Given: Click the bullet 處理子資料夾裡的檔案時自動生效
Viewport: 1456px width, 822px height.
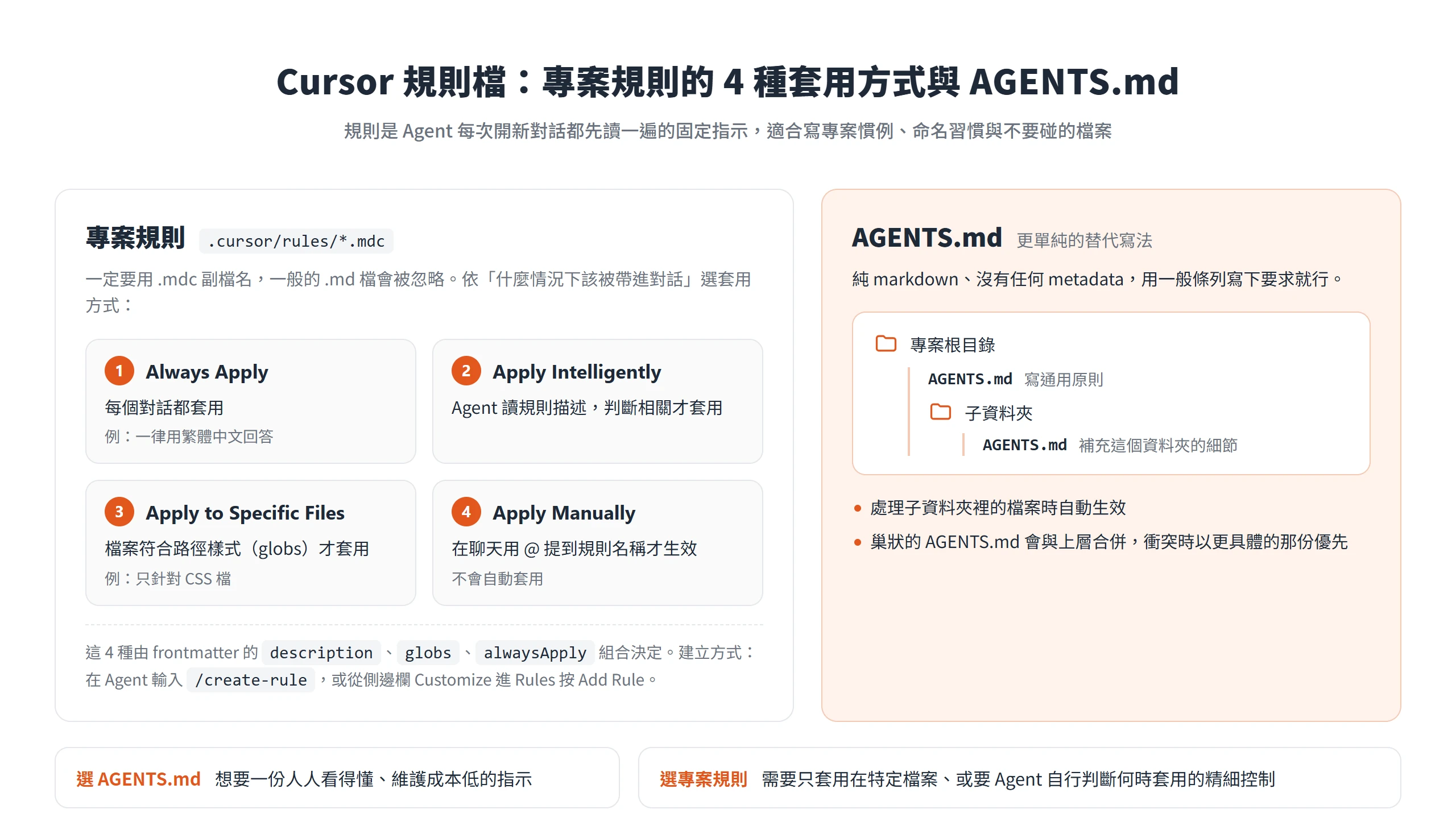Looking at the screenshot, I should pyautogui.click(x=998, y=508).
